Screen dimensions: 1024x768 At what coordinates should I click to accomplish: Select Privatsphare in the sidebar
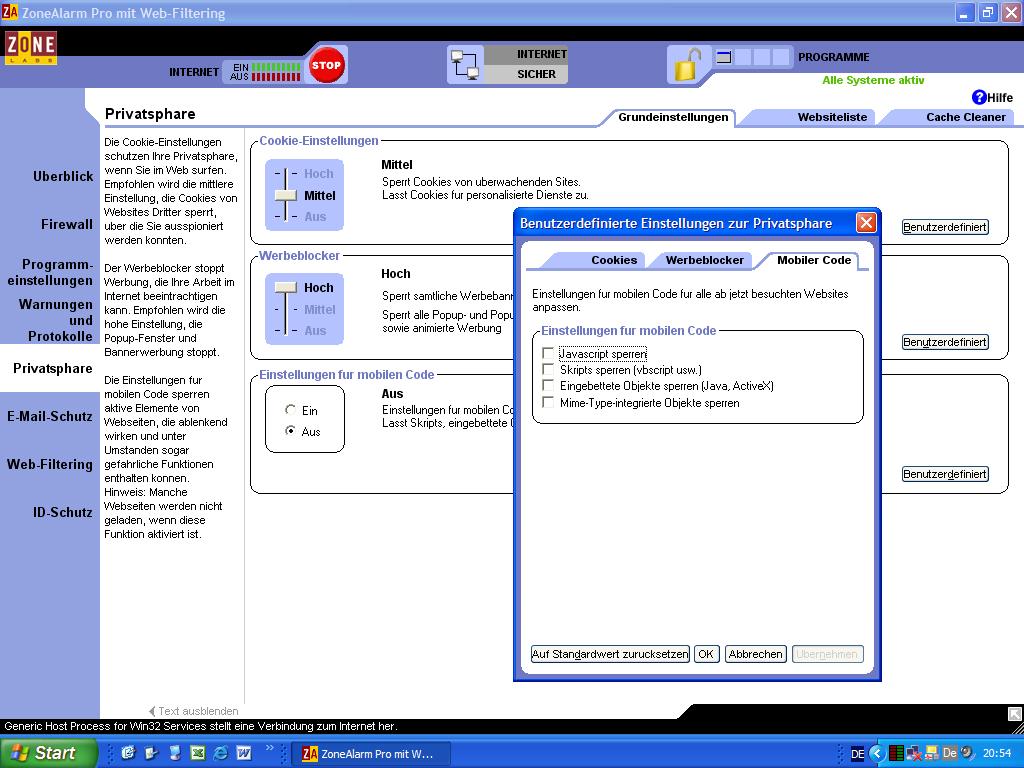click(x=52, y=368)
